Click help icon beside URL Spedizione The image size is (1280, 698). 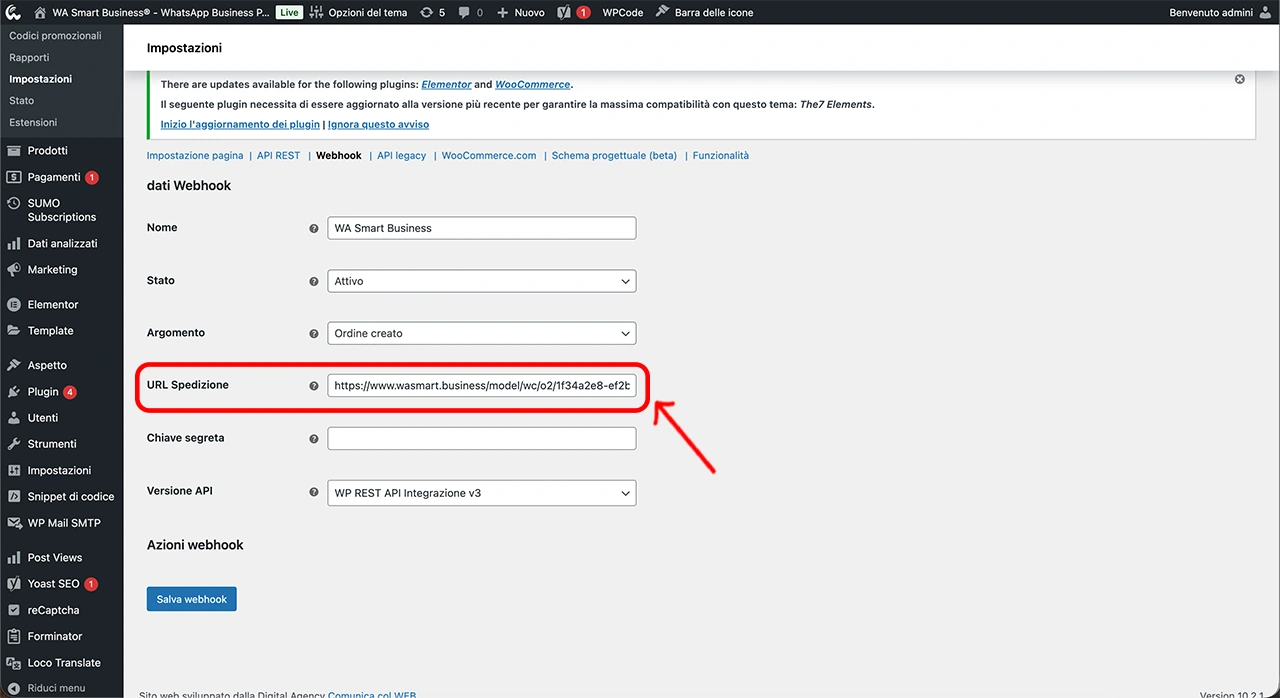coord(314,386)
